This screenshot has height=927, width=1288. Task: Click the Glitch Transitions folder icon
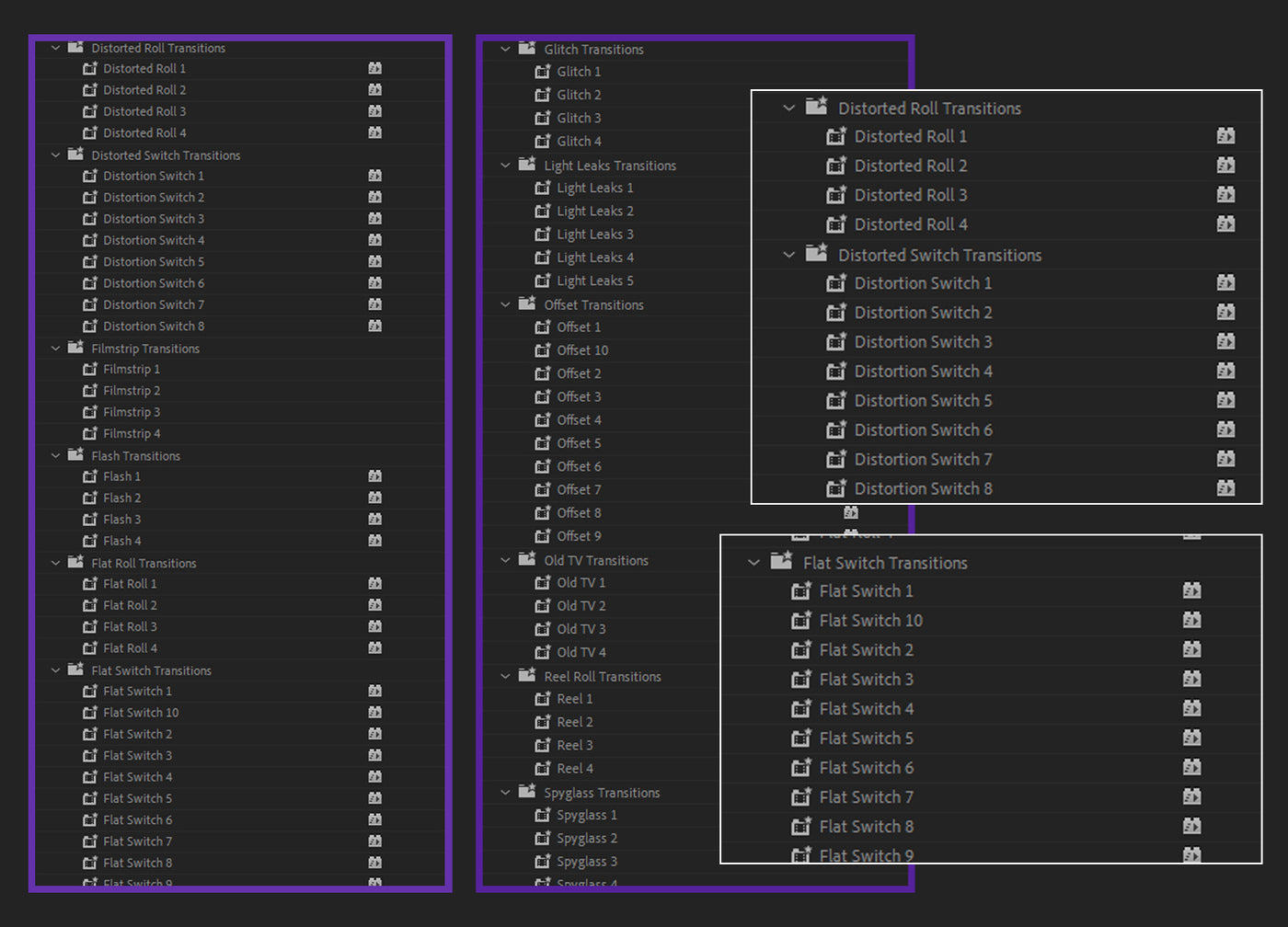coord(527,48)
